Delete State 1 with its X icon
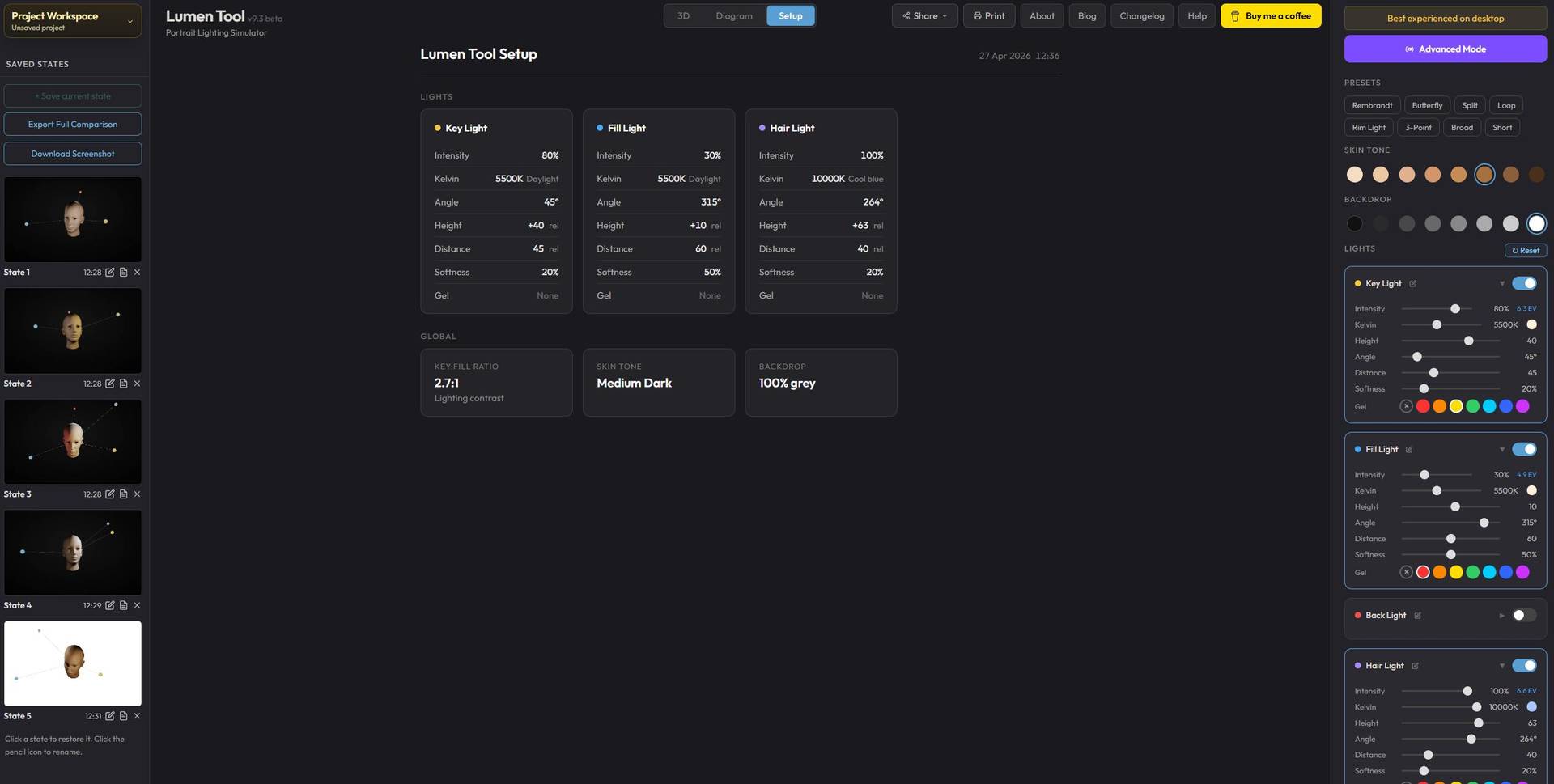This screenshot has height=784, width=1554. 137,273
